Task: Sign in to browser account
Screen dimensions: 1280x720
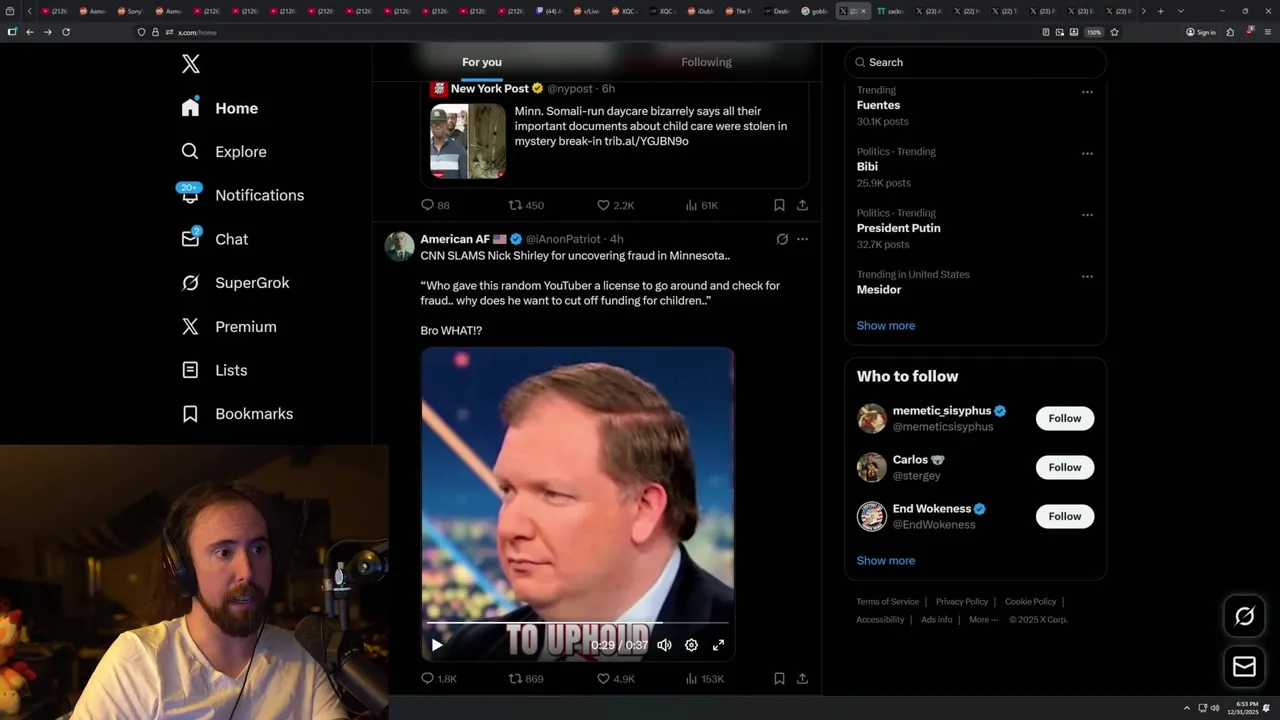Action: click(x=1201, y=32)
